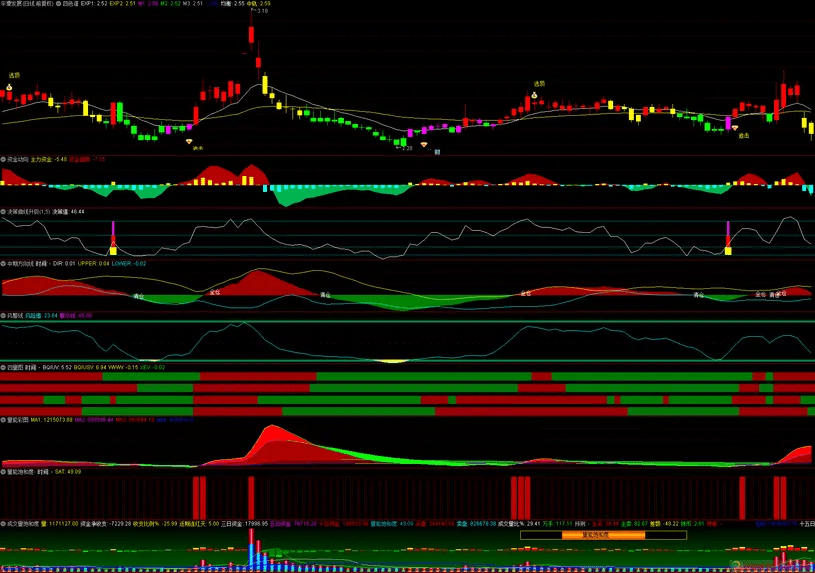The image size is (815, 573).
Task: Open the settings icon for 中期方向线
Action: (3, 264)
